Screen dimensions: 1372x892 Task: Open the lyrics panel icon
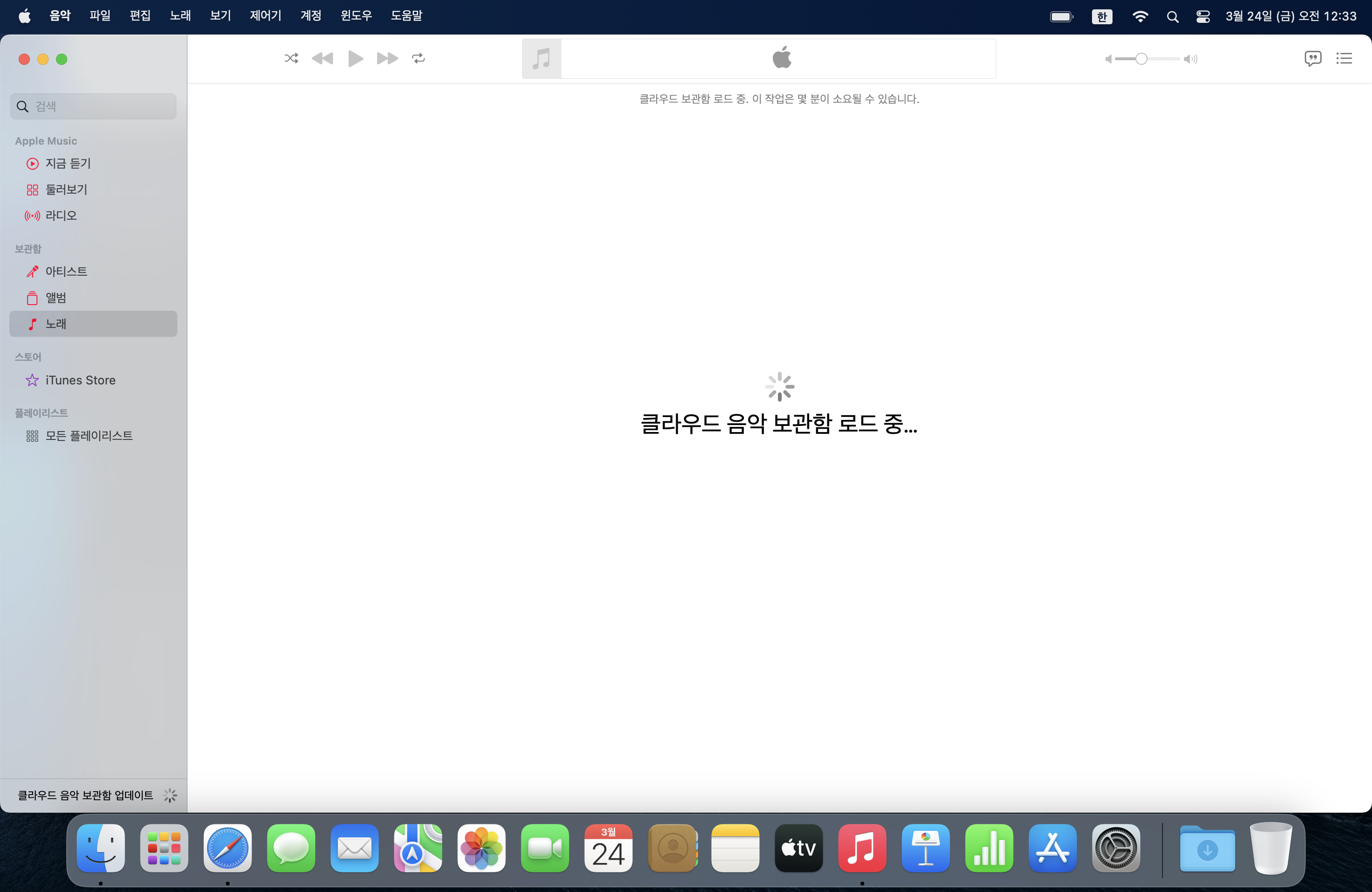[x=1313, y=58]
